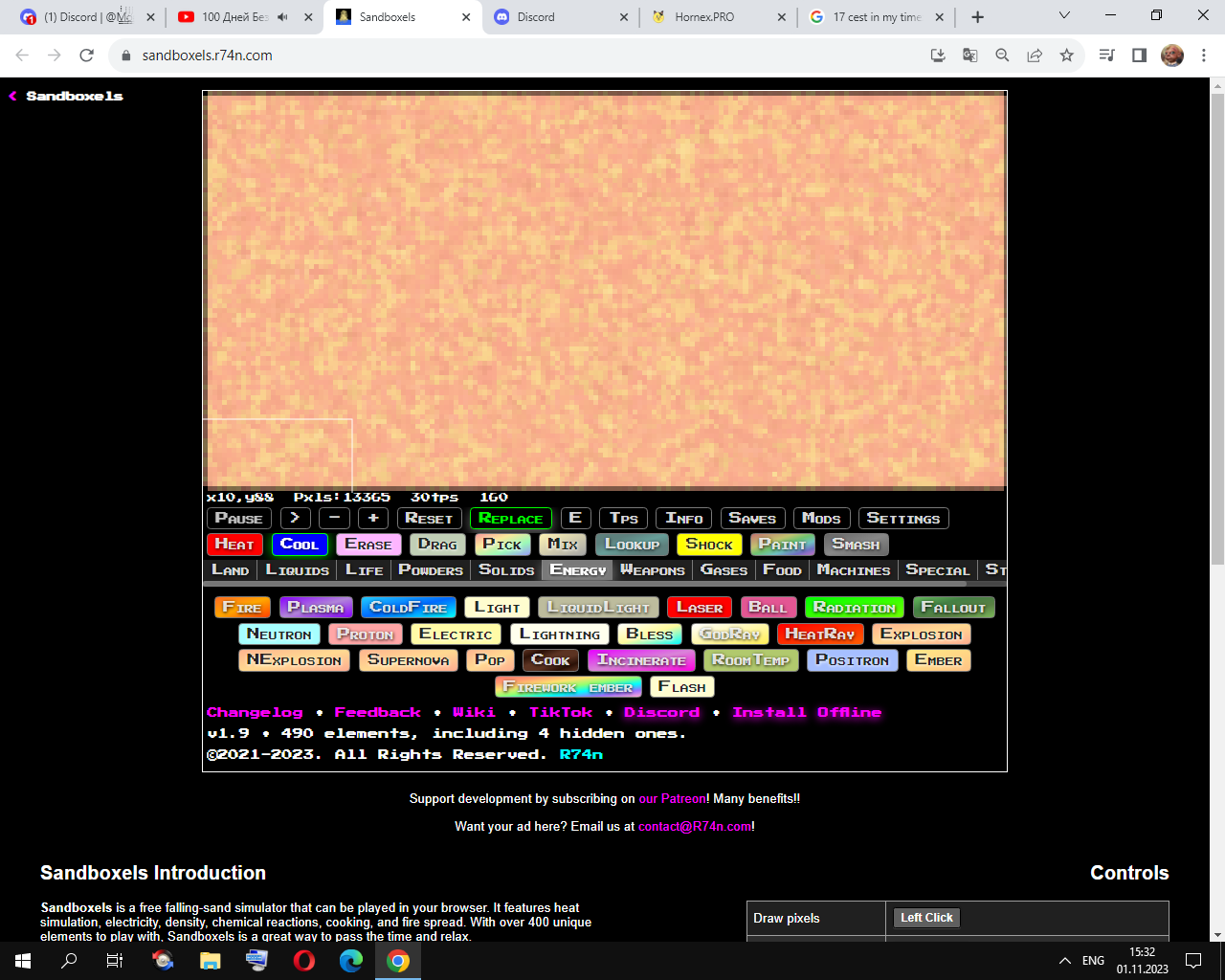Screen dimensions: 1225x980
Task: Click the page vertical scrollbar
Action: coord(1217,325)
